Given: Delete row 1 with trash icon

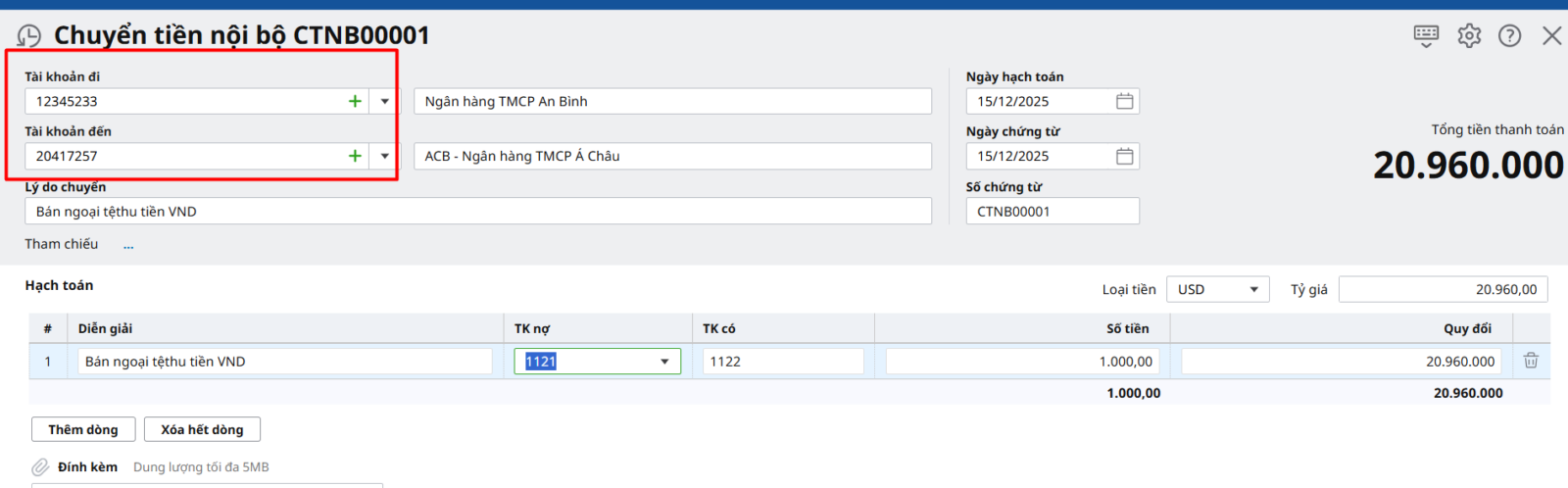Looking at the screenshot, I should click(1531, 361).
